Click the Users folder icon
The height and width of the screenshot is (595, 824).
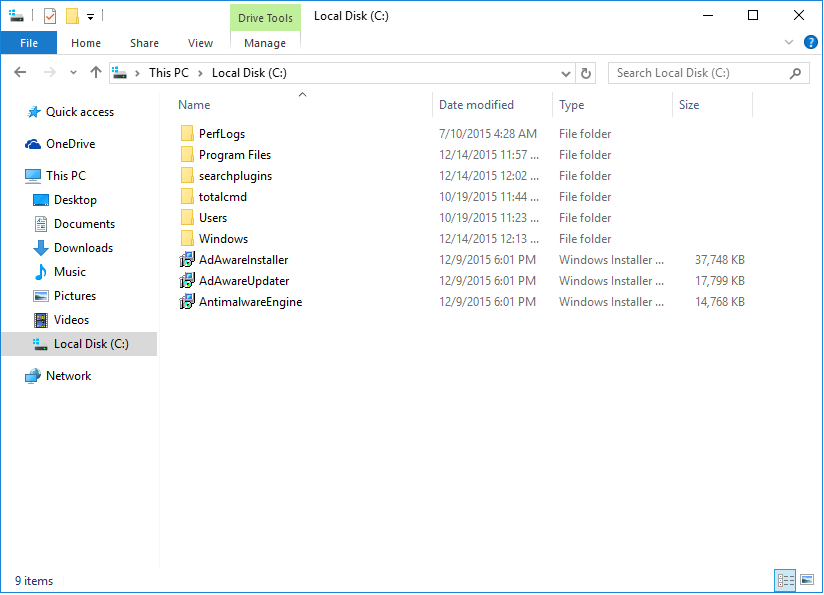[187, 218]
